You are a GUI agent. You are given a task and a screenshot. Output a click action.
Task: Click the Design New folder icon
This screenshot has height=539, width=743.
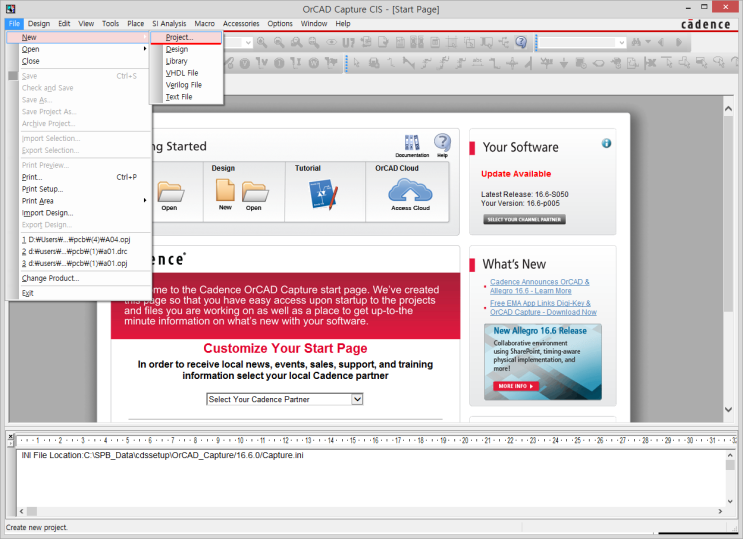tap(225, 194)
